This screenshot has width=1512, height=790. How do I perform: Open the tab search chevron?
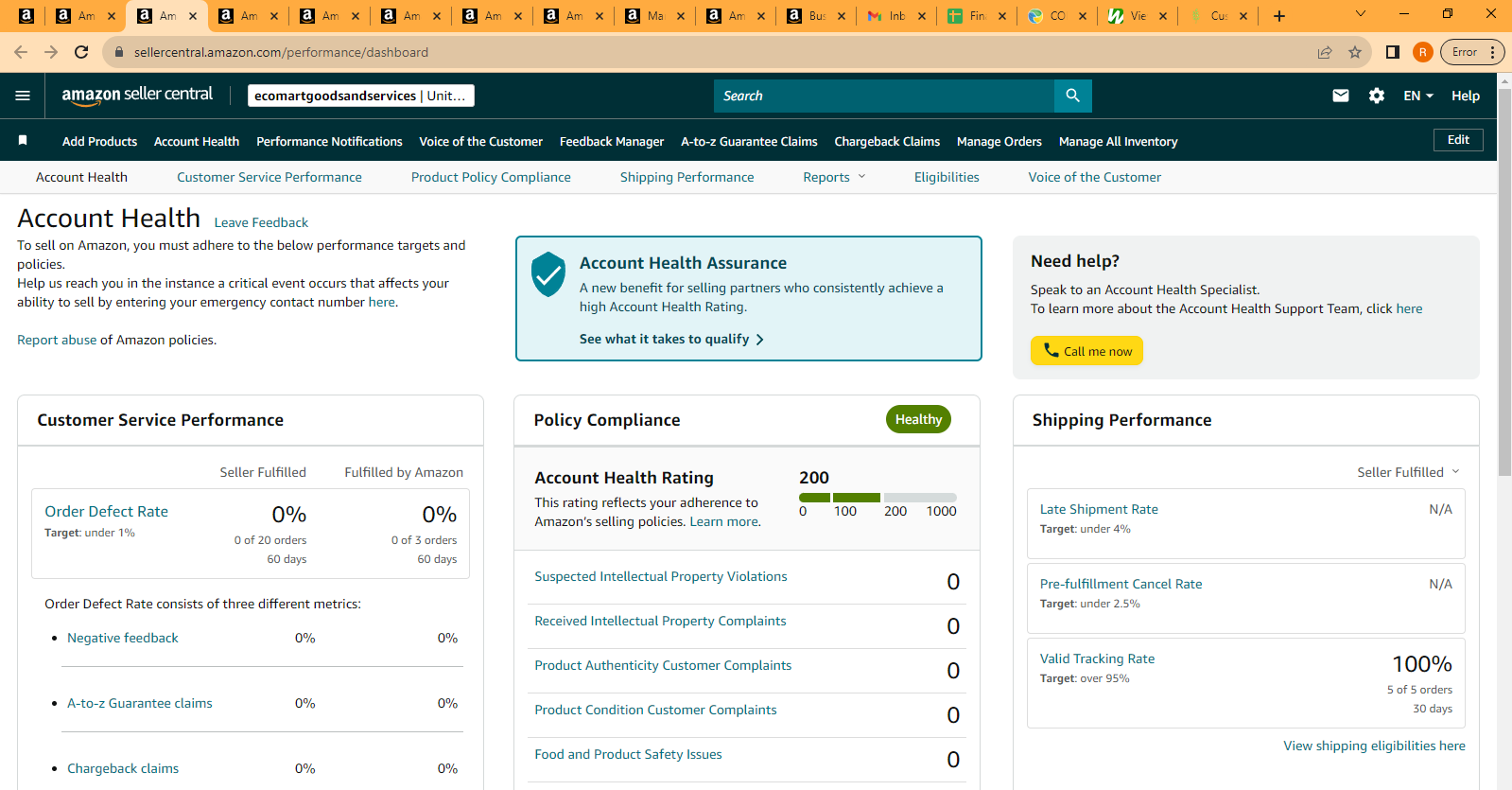point(1361,14)
